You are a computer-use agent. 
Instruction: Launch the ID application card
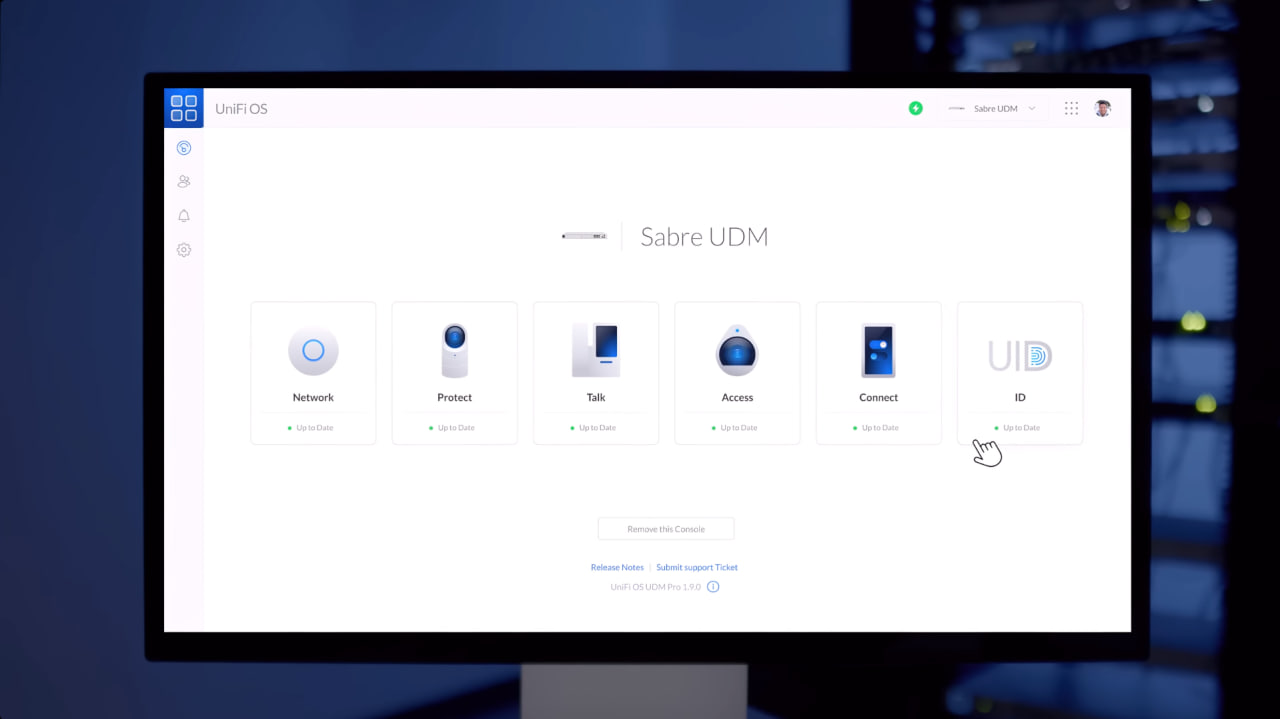point(1020,373)
